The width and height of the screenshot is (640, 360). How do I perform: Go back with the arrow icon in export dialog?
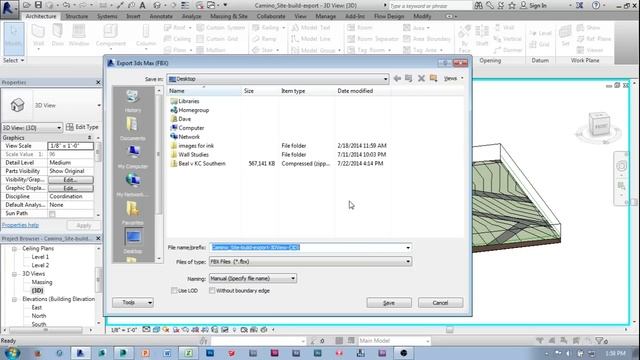(397, 78)
